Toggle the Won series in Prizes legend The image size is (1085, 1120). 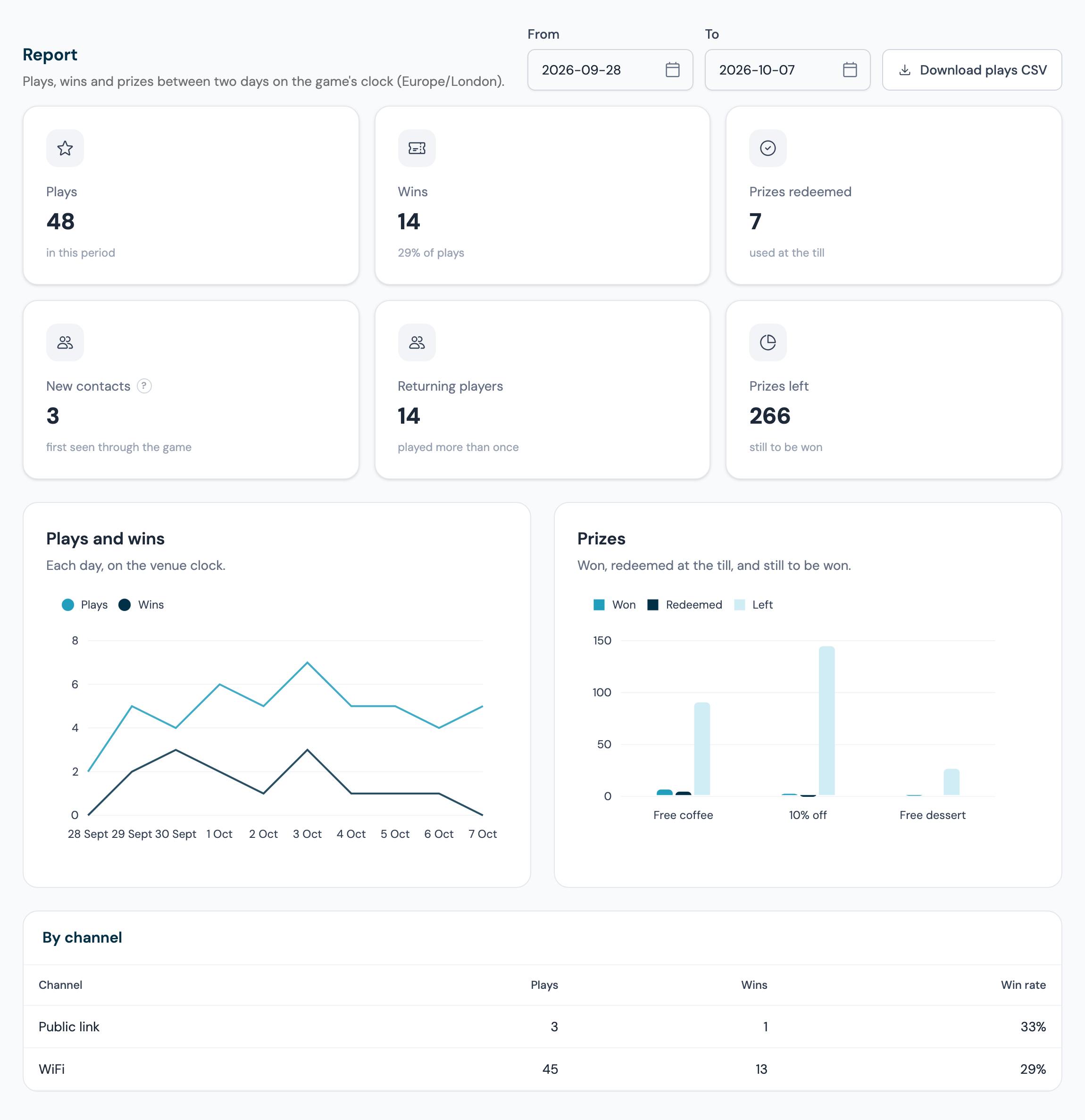pyautogui.click(x=614, y=604)
